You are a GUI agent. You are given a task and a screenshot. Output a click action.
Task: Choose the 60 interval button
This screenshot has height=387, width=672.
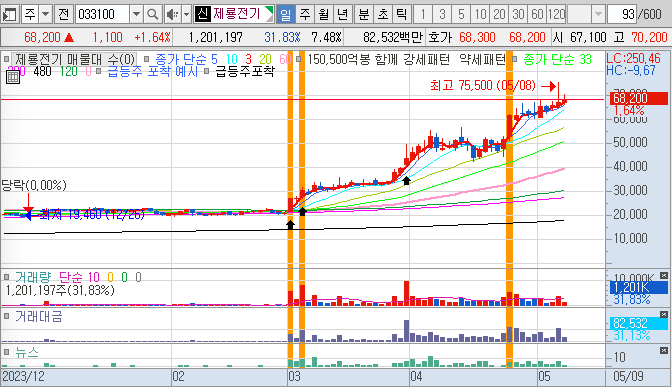[x=537, y=15]
